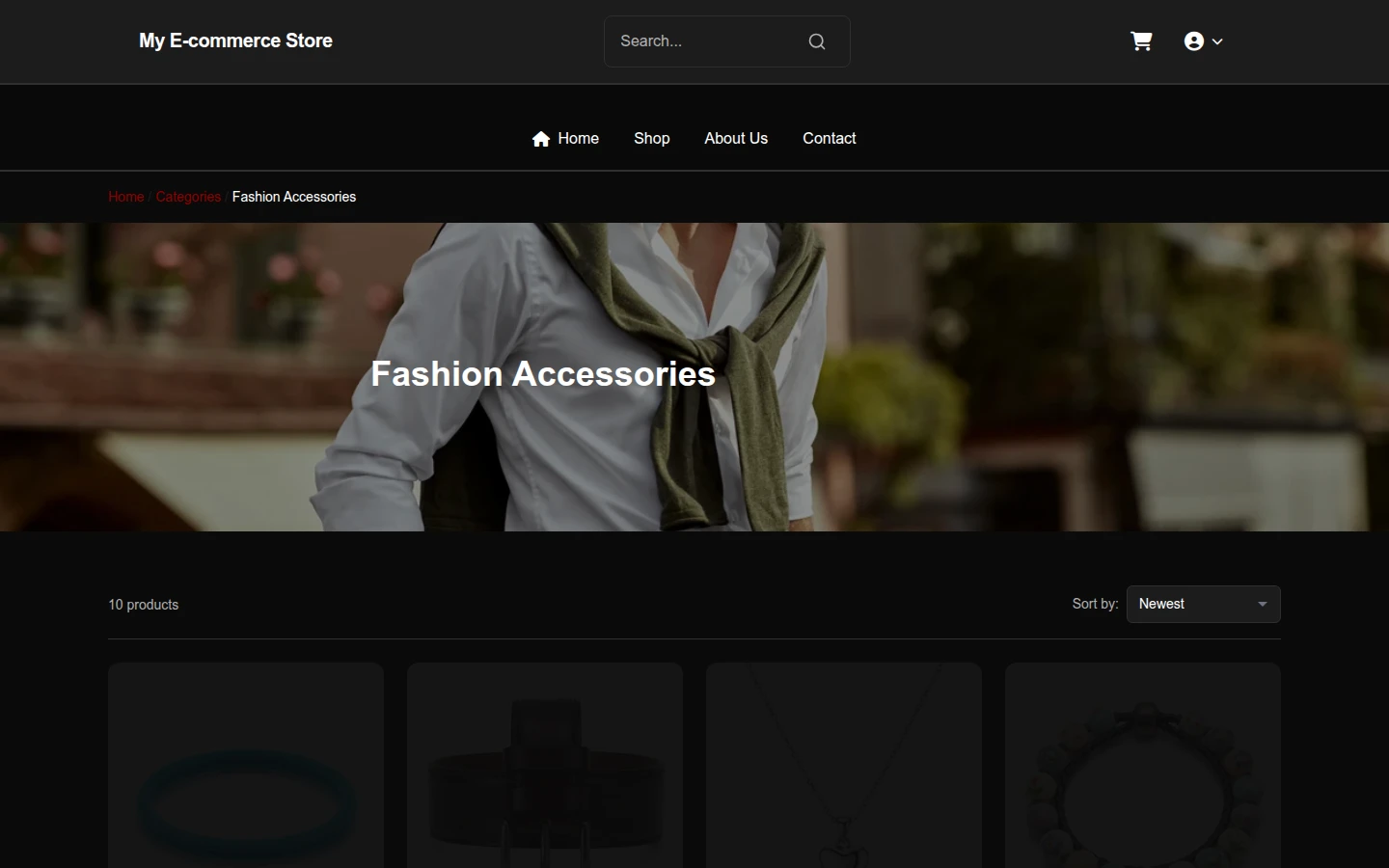Open the shopping cart icon

[x=1141, y=41]
